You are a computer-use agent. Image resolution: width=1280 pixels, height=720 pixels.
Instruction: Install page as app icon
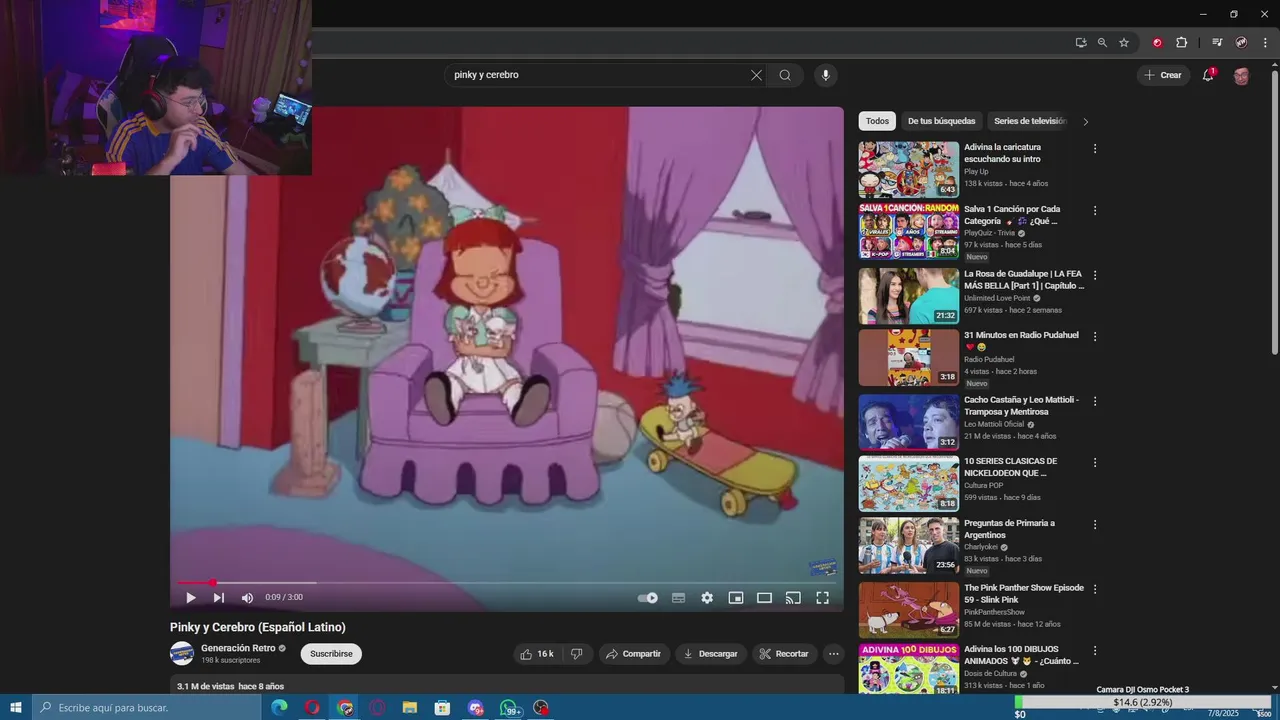pyautogui.click(x=1081, y=43)
